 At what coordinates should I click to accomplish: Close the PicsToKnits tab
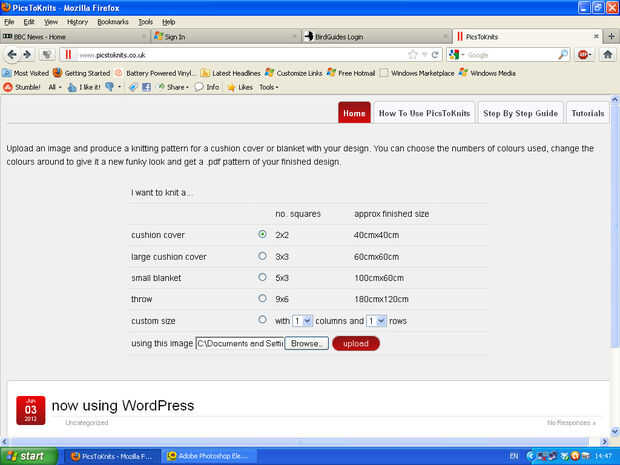tap(596, 36)
